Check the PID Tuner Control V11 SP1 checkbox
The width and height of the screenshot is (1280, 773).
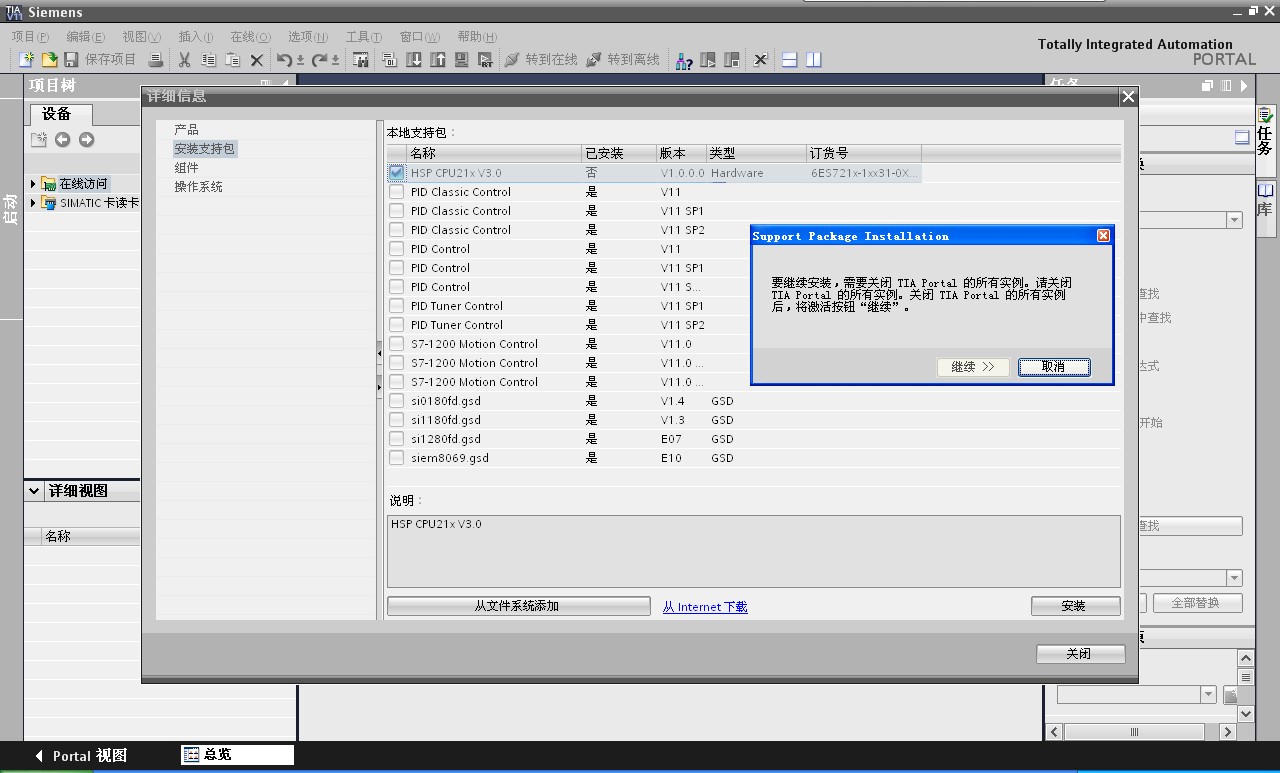397,306
